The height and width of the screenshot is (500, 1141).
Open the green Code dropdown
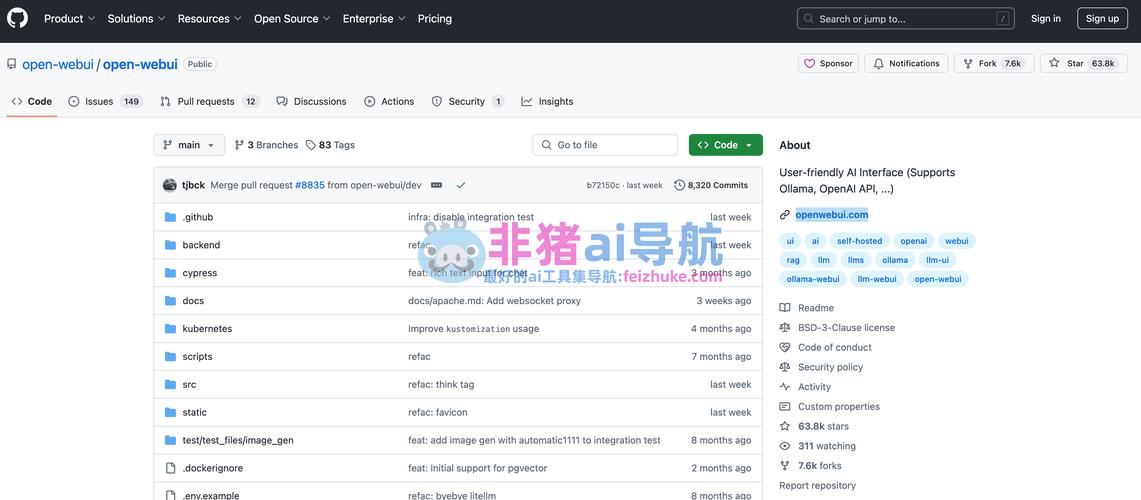(725, 145)
